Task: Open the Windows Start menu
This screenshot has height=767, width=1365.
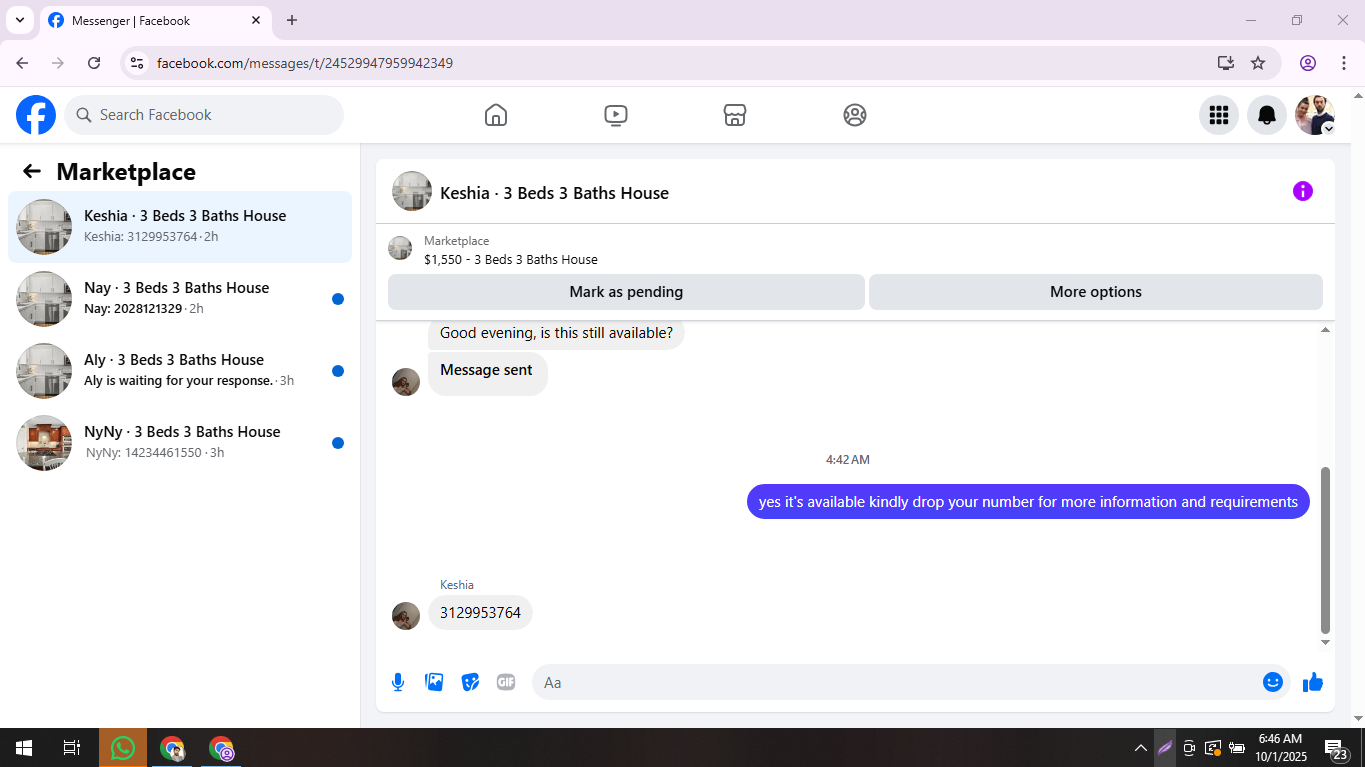Action: pos(24,748)
